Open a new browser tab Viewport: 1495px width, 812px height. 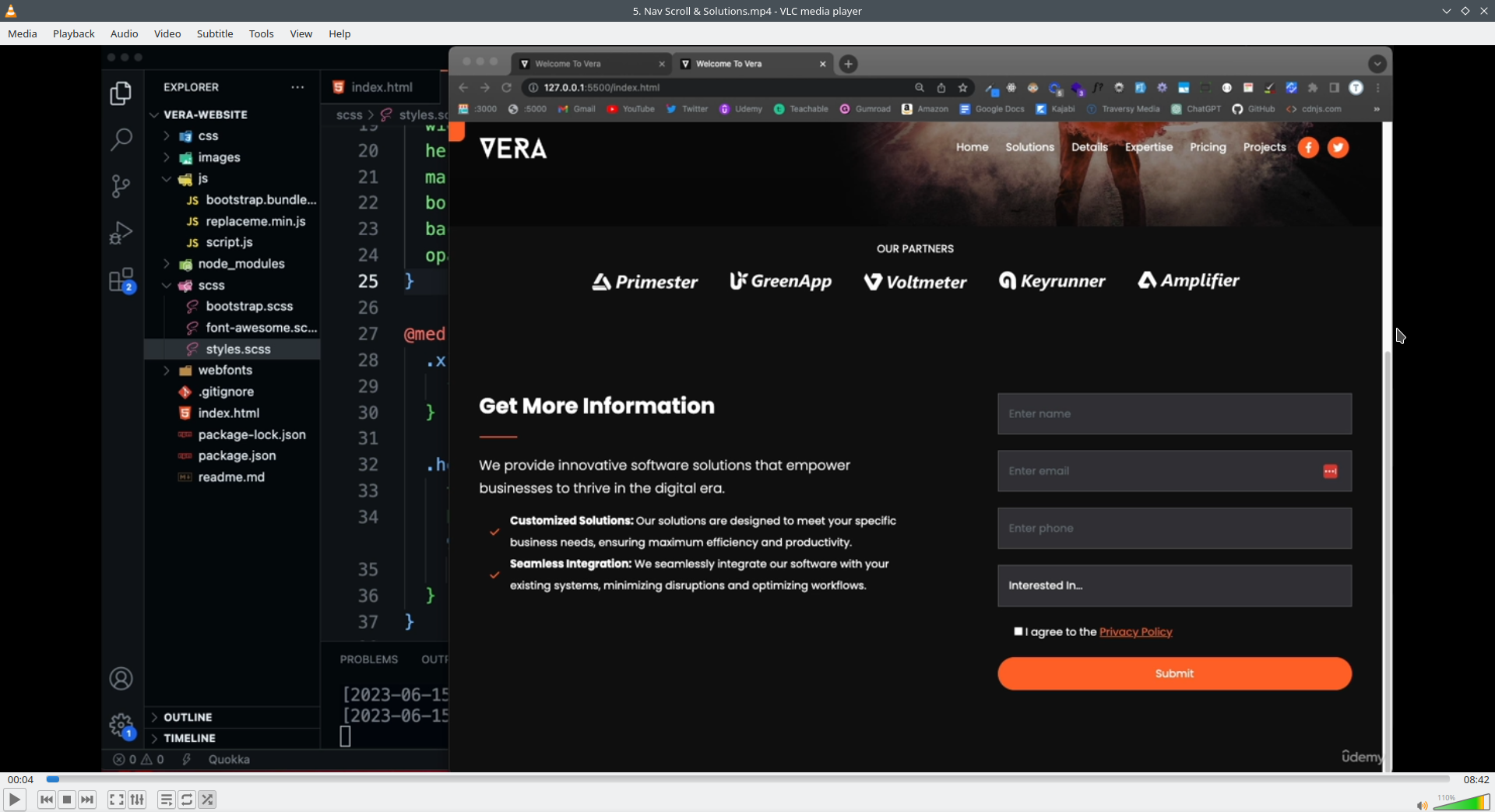tap(849, 64)
